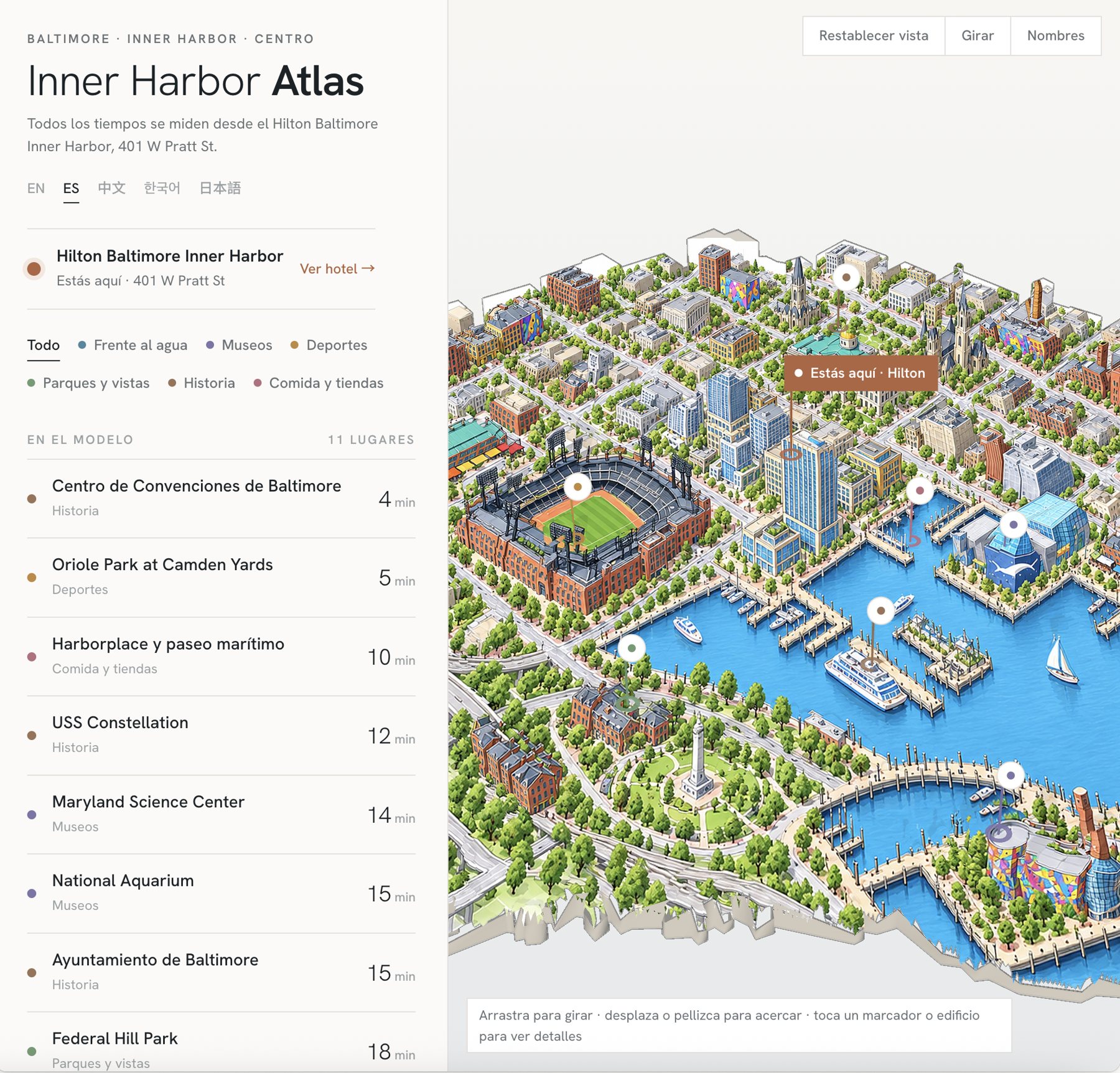Open Harborplace y paseo marítimo entry
This screenshot has width=1120, height=1073.
coord(221,657)
